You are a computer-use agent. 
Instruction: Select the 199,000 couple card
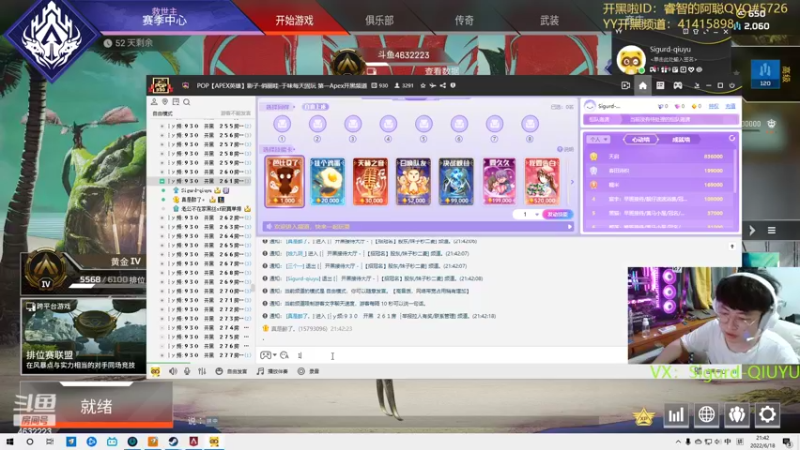(499, 181)
